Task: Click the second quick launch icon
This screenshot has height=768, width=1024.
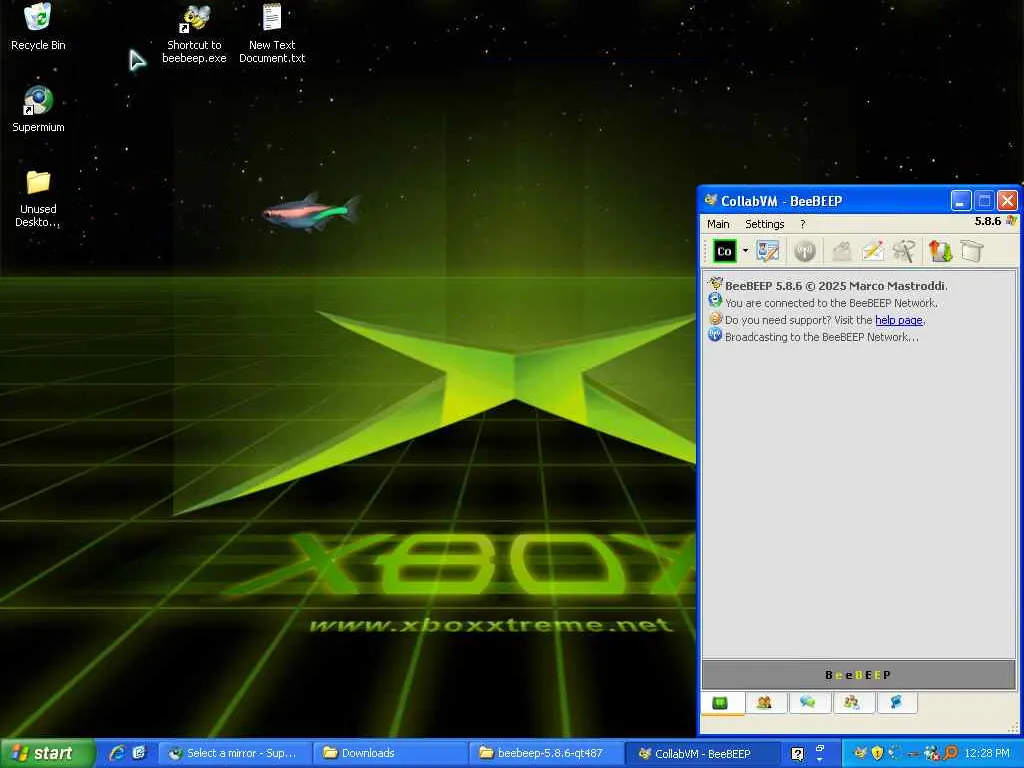Action: [x=139, y=753]
